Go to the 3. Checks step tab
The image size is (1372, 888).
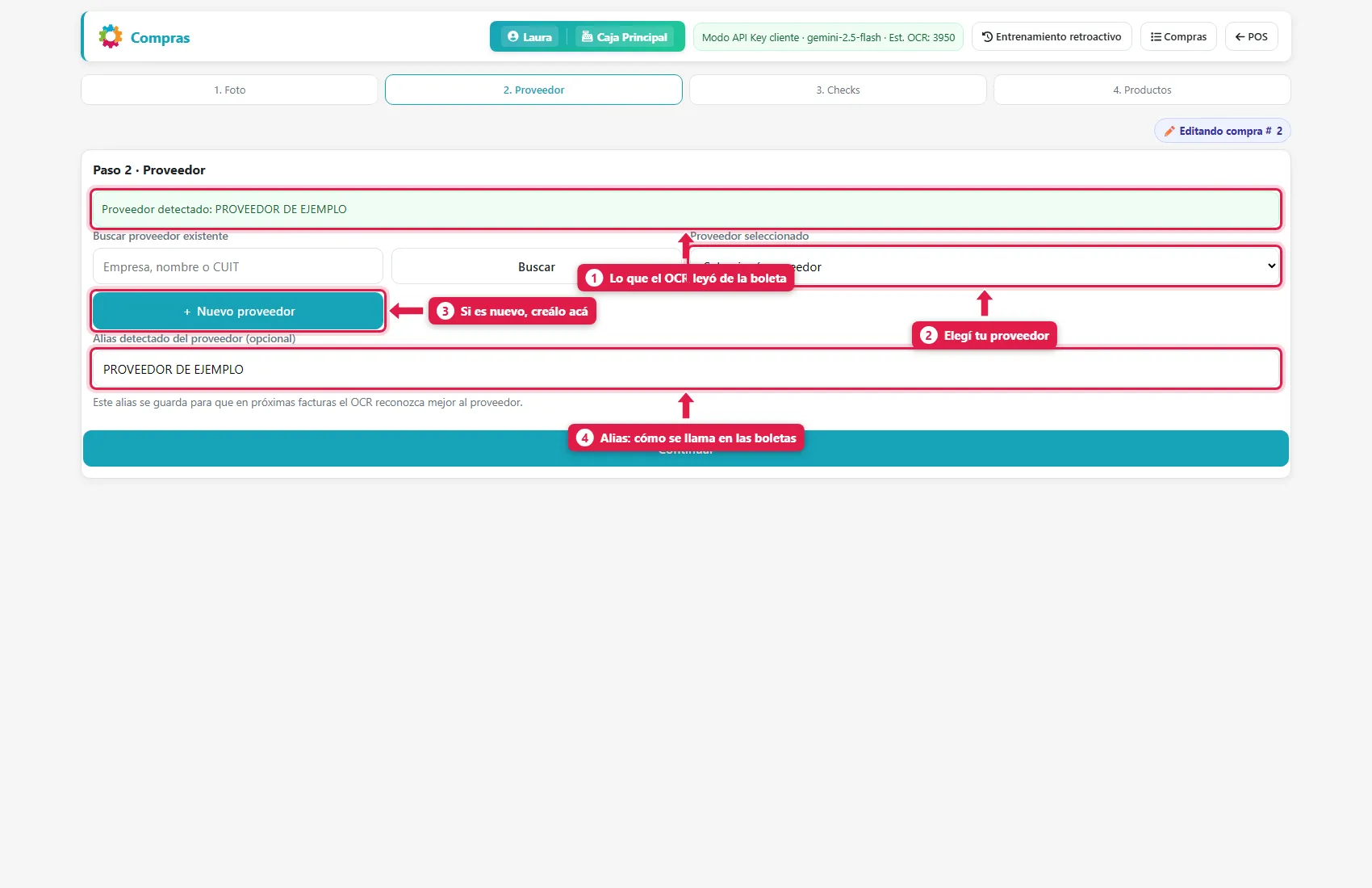point(838,90)
